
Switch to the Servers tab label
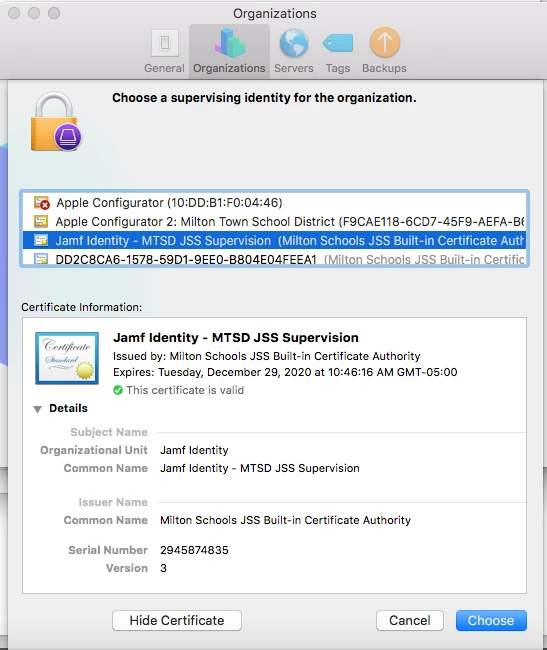294,68
